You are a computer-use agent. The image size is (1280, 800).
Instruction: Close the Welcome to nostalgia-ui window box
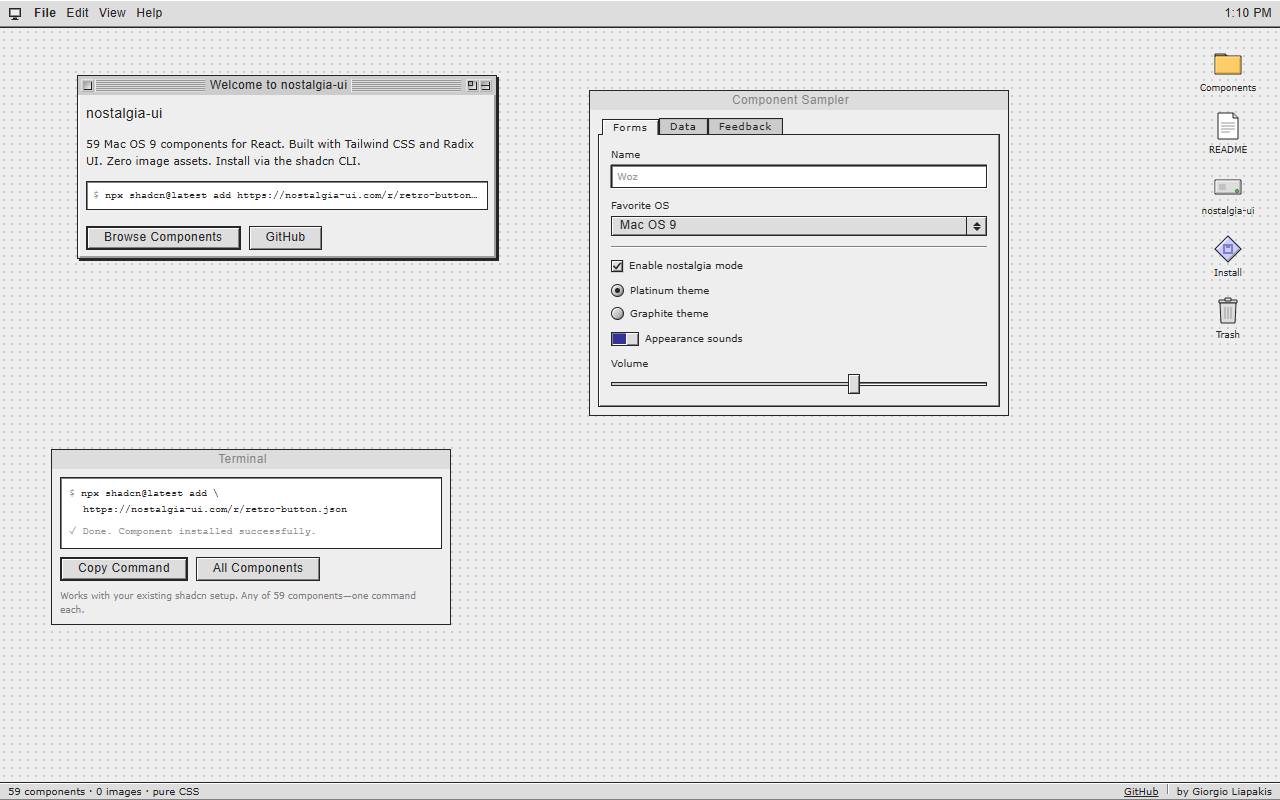(88, 86)
